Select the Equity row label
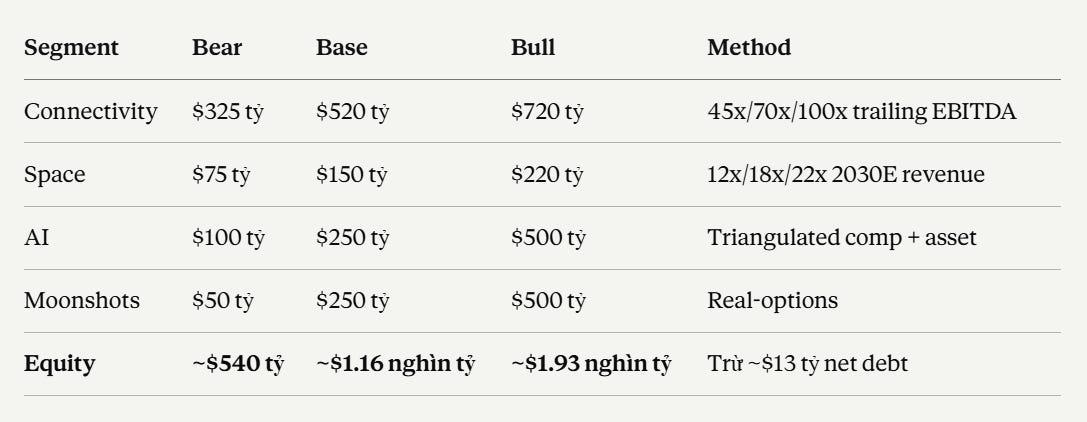This screenshot has width=1087, height=422. pos(60,364)
